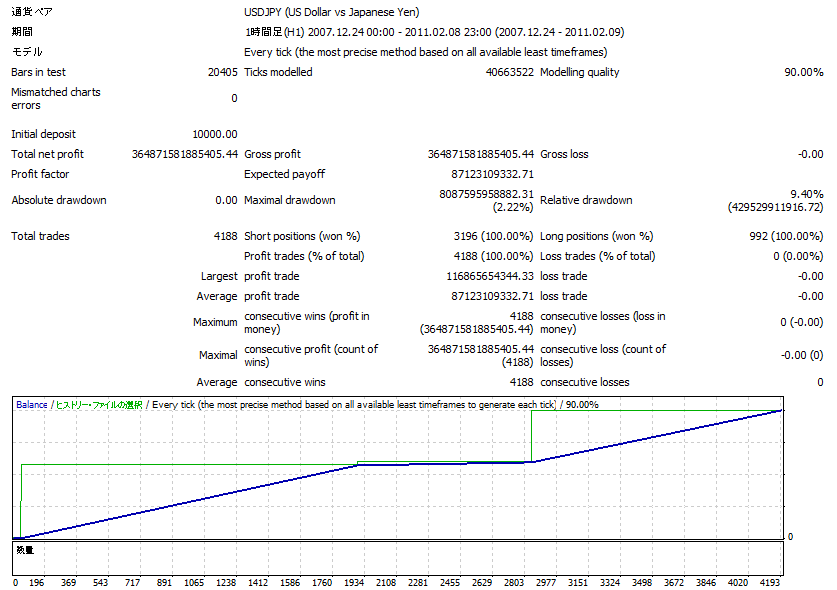Select the Expected payoff value

[487, 174]
